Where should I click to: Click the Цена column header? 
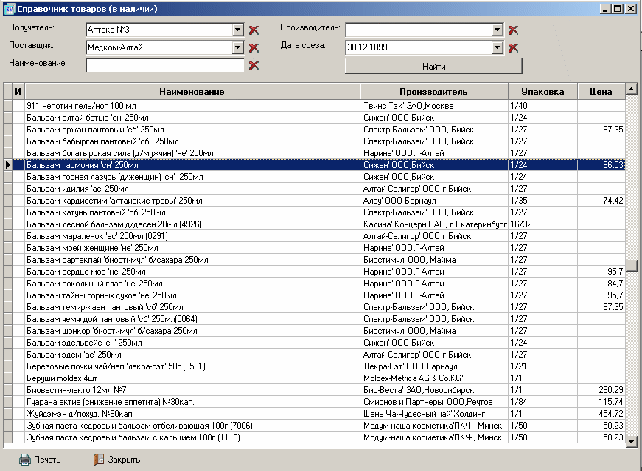point(601,91)
